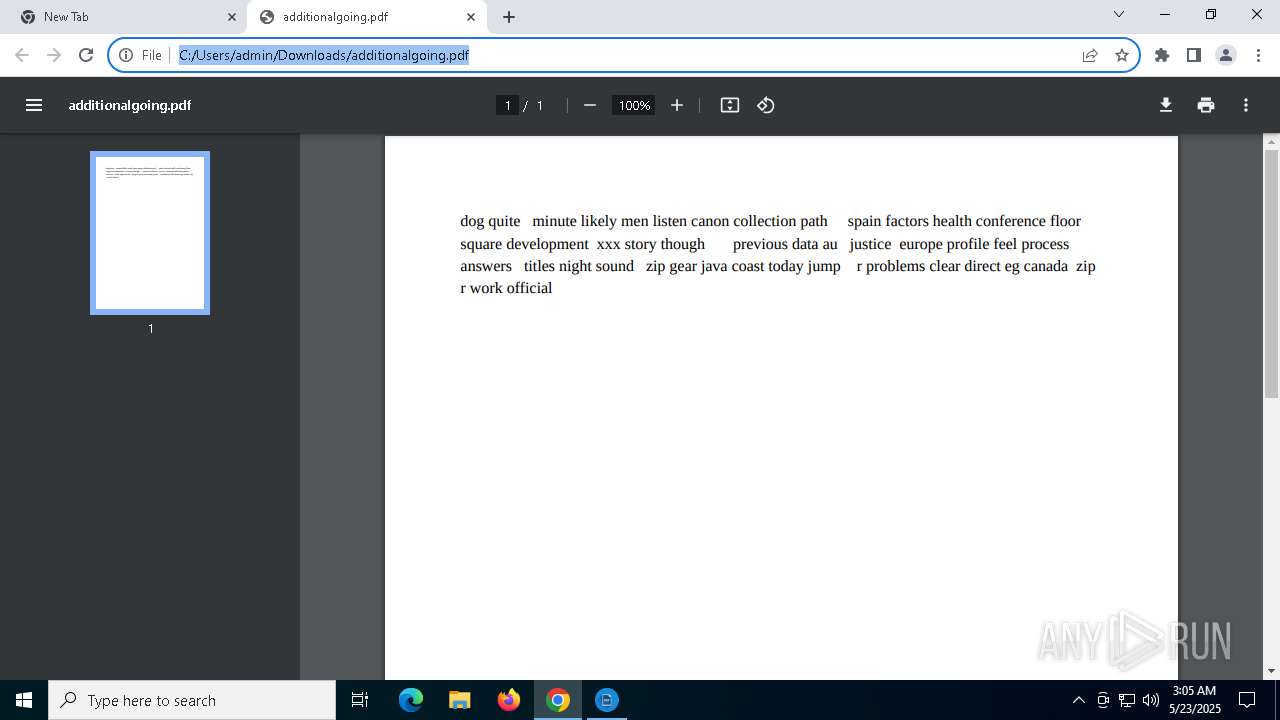Open the clock showing 3:05 AM
The width and height of the screenshot is (1280, 720).
click(x=1194, y=700)
